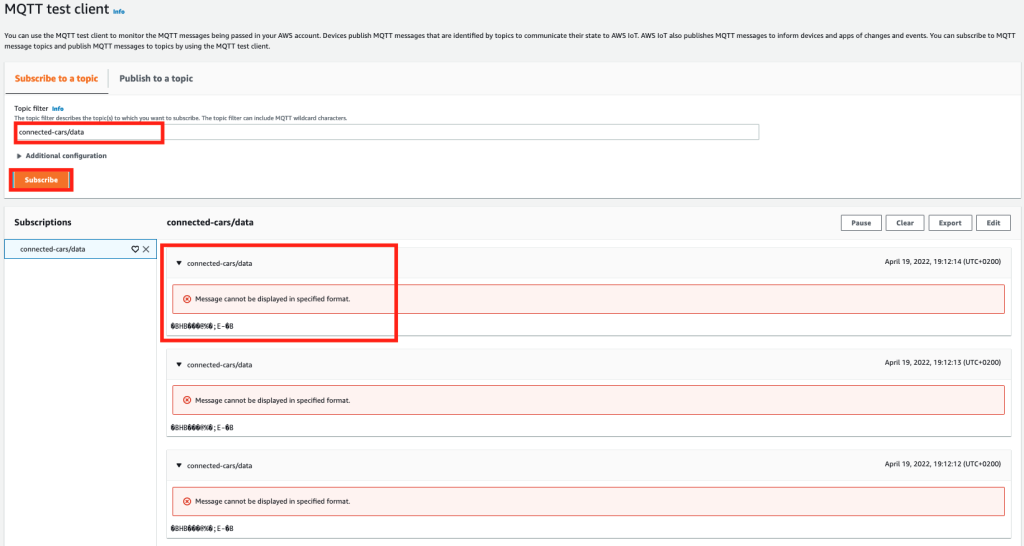Collapse the first connected-cars/data message

[179, 264]
